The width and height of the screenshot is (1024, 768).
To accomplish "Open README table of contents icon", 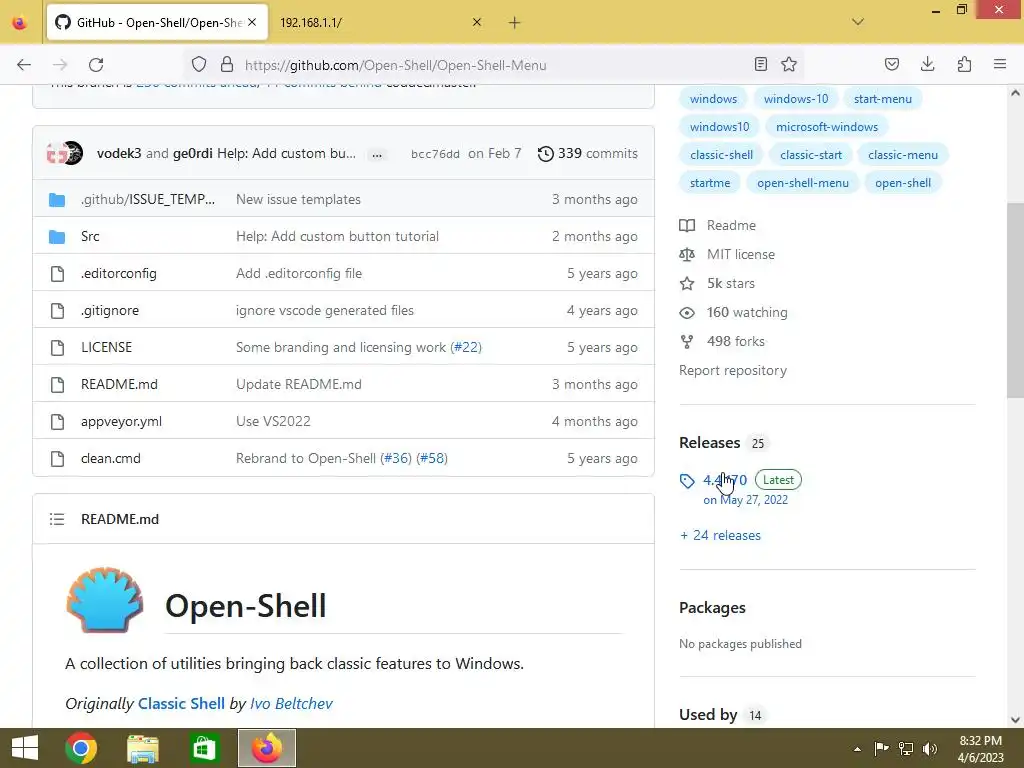I will pos(57,519).
